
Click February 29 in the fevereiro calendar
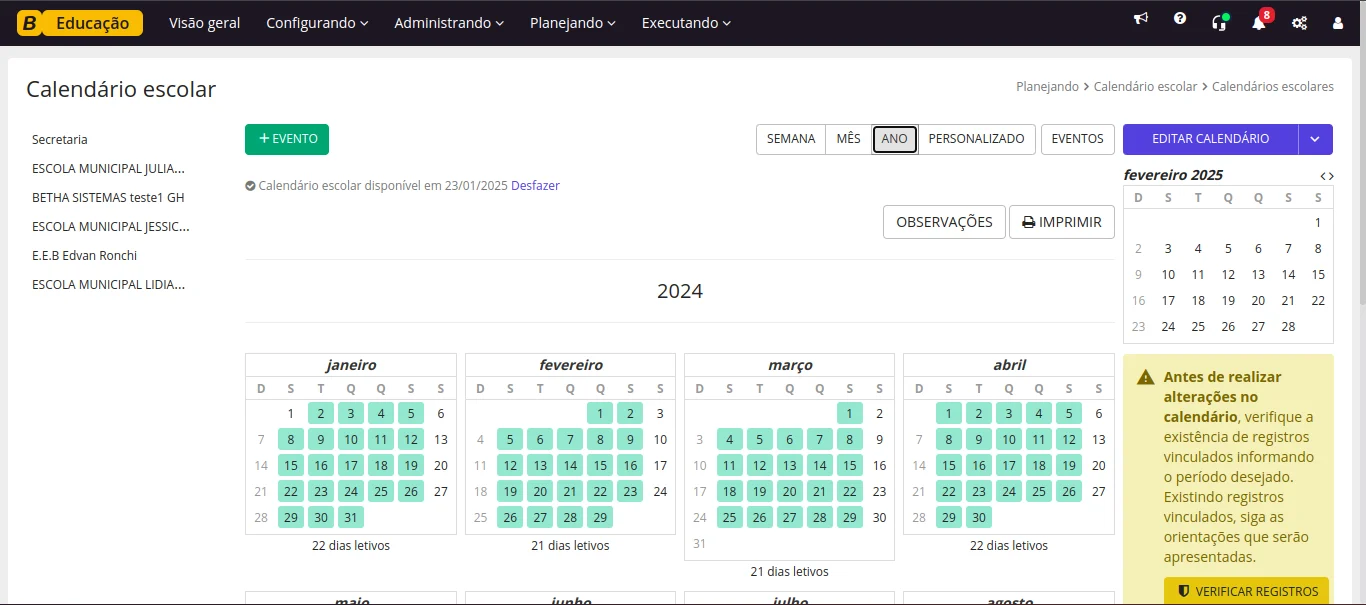(x=600, y=517)
